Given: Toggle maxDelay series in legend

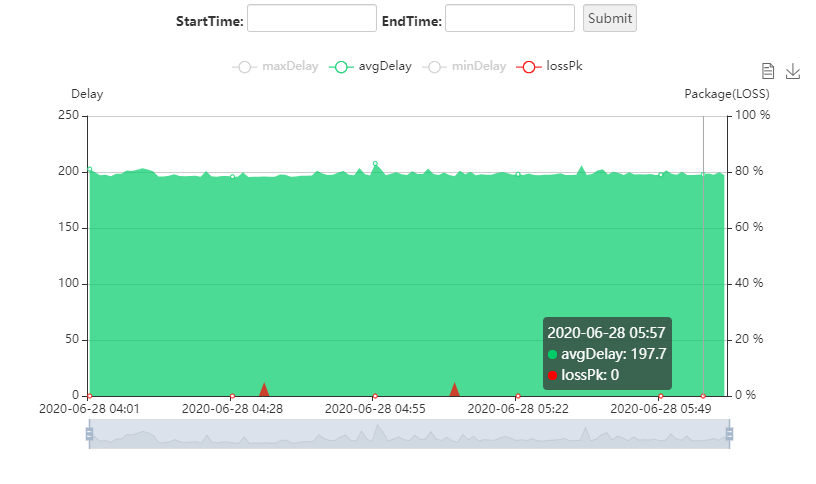Looking at the screenshot, I should (x=275, y=67).
